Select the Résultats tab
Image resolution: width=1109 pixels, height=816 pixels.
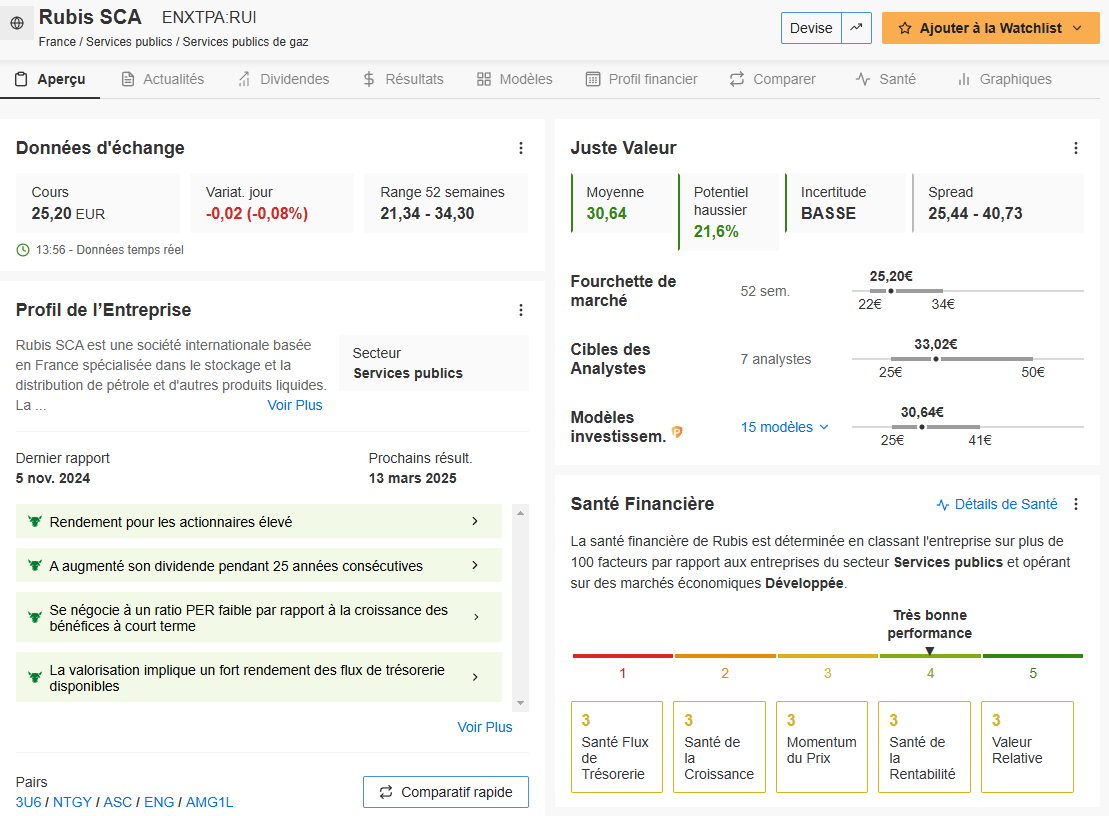pos(403,79)
